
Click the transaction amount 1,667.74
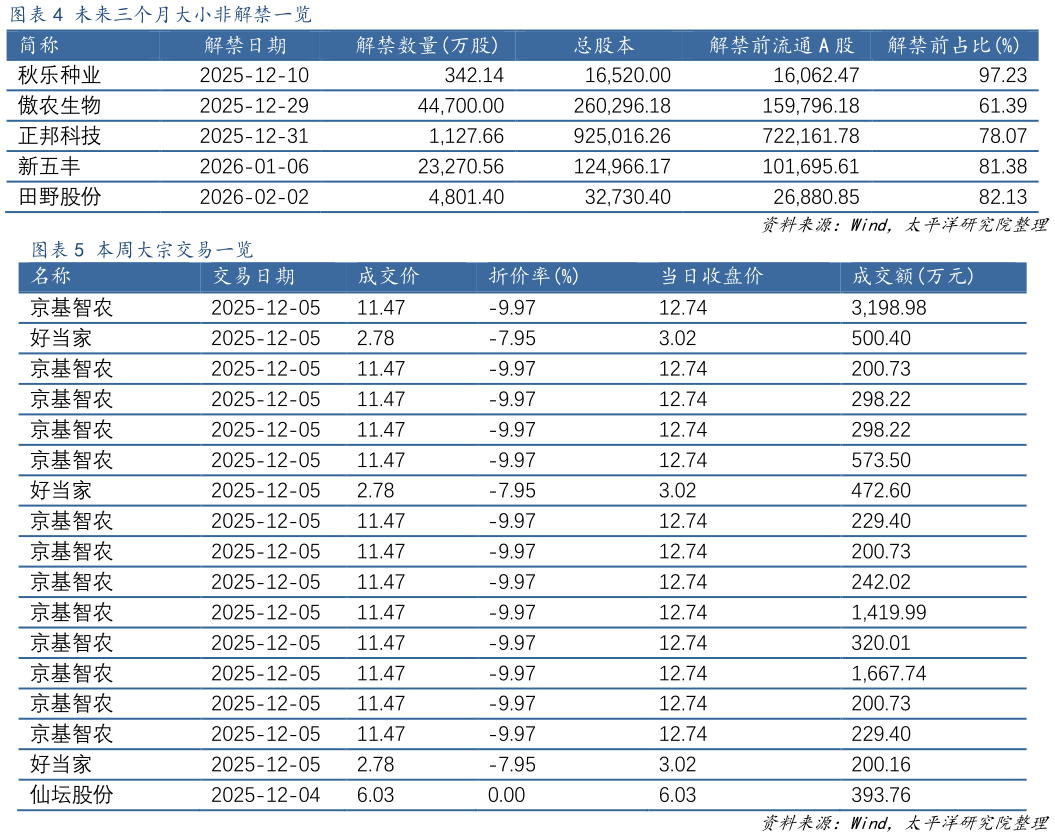point(889,673)
